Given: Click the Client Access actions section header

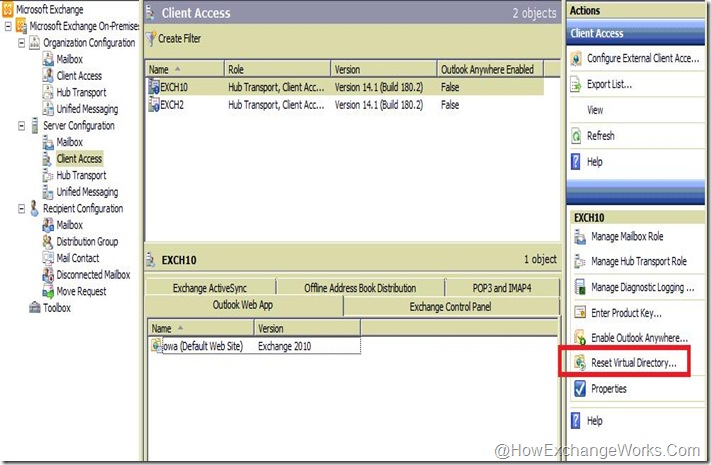Looking at the screenshot, I should [635, 33].
